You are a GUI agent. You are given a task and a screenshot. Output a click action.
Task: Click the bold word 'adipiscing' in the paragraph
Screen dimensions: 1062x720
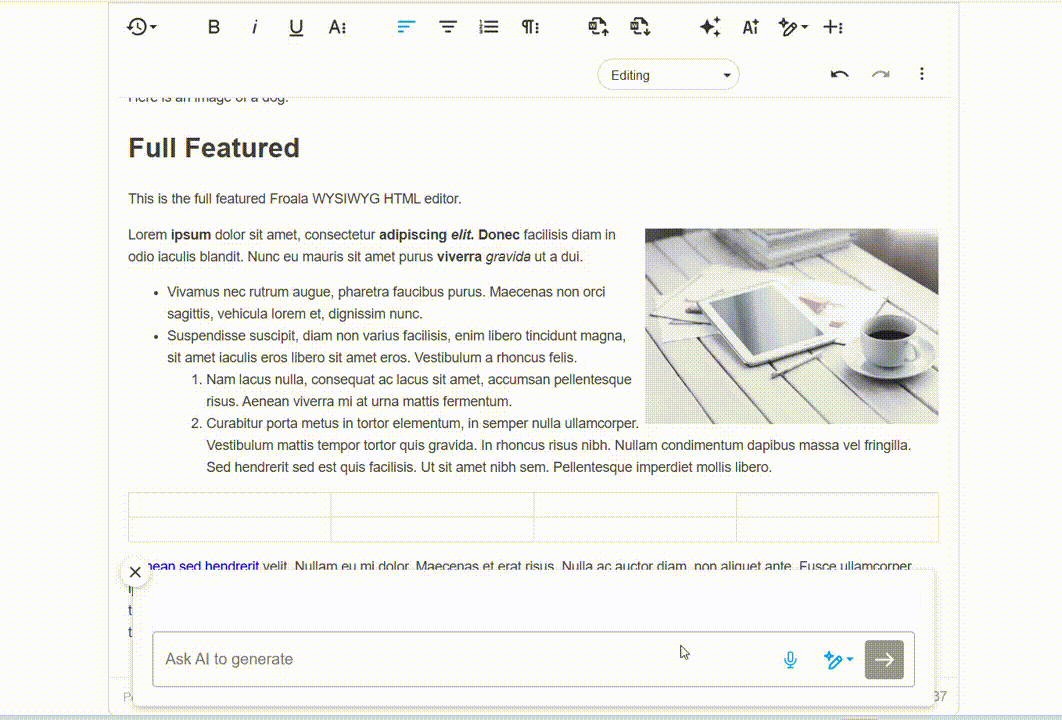coord(412,235)
